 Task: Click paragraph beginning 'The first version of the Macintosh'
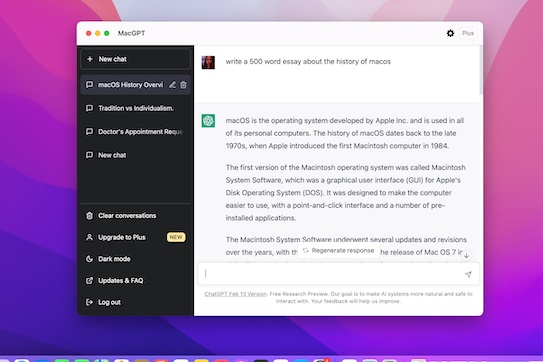click(x=346, y=193)
